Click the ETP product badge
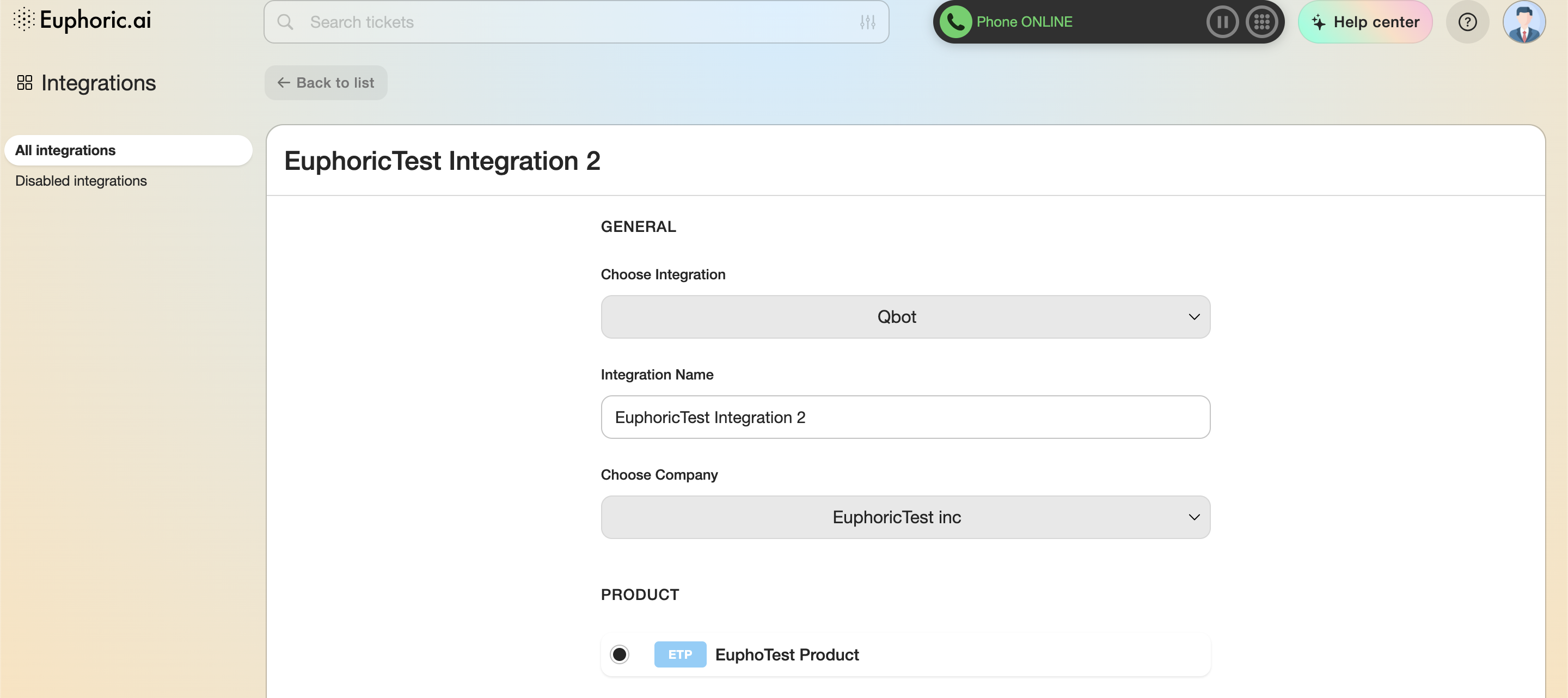This screenshot has height=698, width=1568. click(x=680, y=654)
